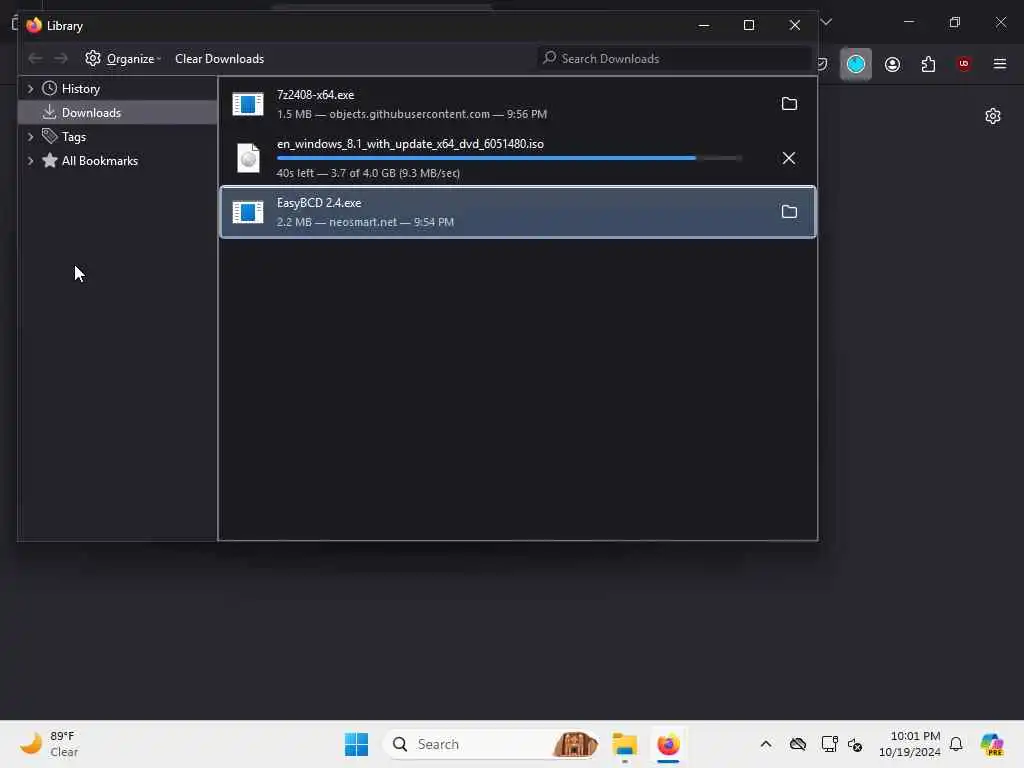1024x768 pixels.
Task: Open the clock showing 10:01 PM
Action: tap(910, 744)
